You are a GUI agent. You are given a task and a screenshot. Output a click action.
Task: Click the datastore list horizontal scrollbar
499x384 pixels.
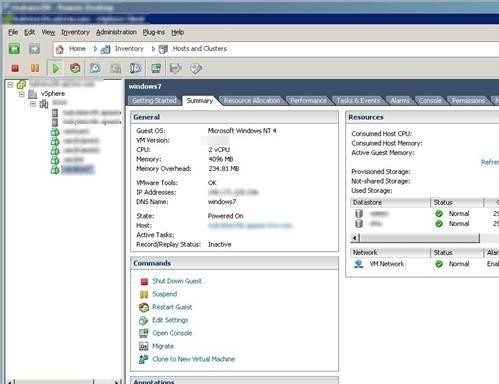tap(420, 238)
